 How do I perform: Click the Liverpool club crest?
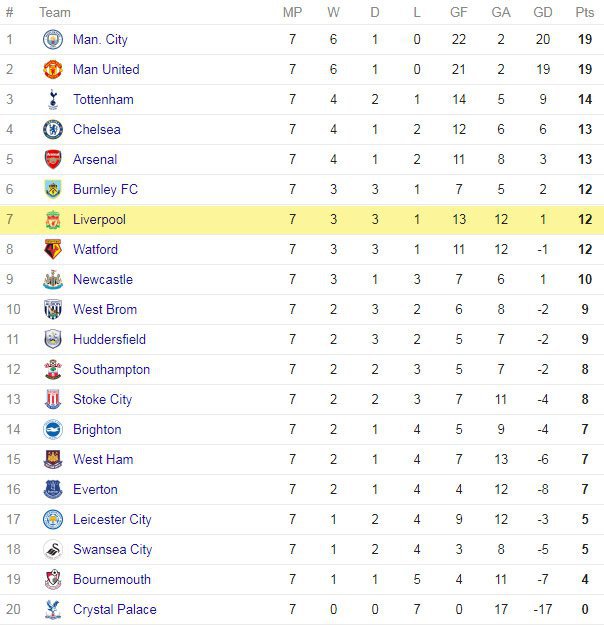(x=53, y=220)
